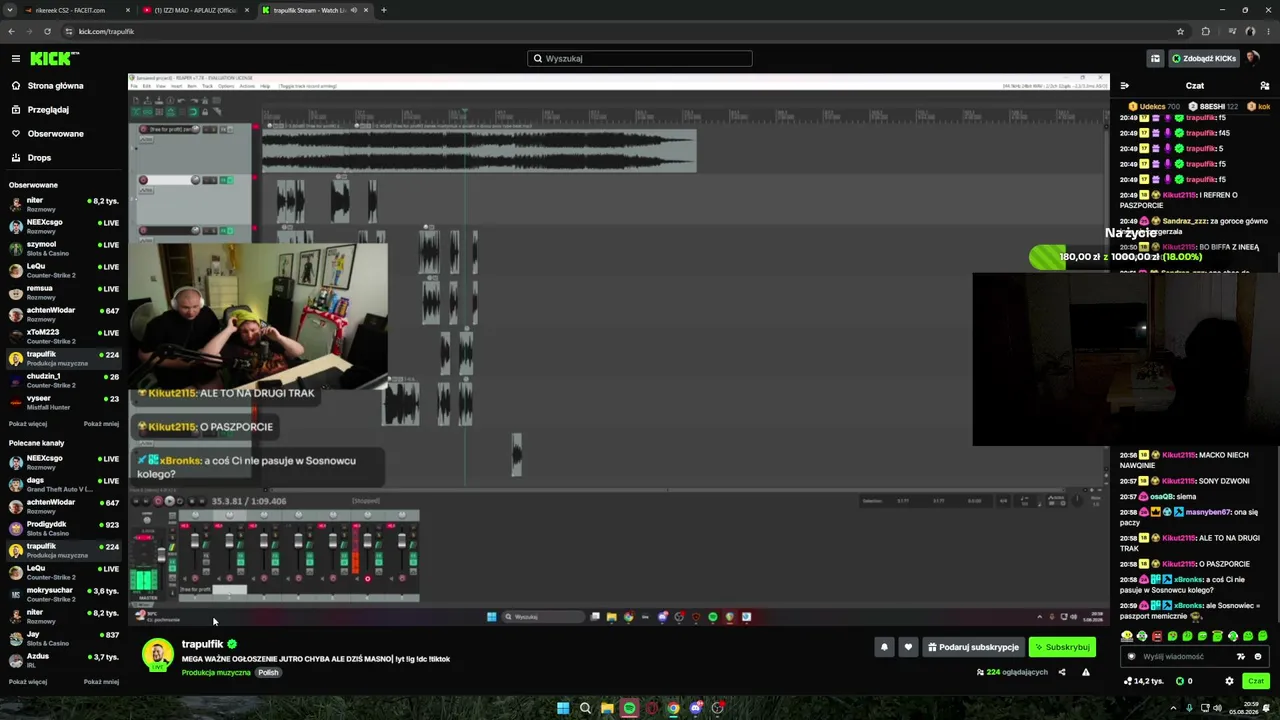Open vyseer's channel in the sidebar
The width and height of the screenshot is (1280, 720).
pos(64,402)
